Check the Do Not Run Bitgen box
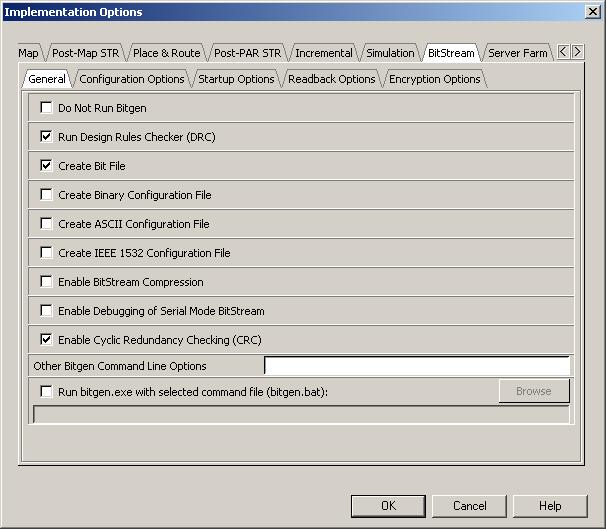 (x=46, y=107)
